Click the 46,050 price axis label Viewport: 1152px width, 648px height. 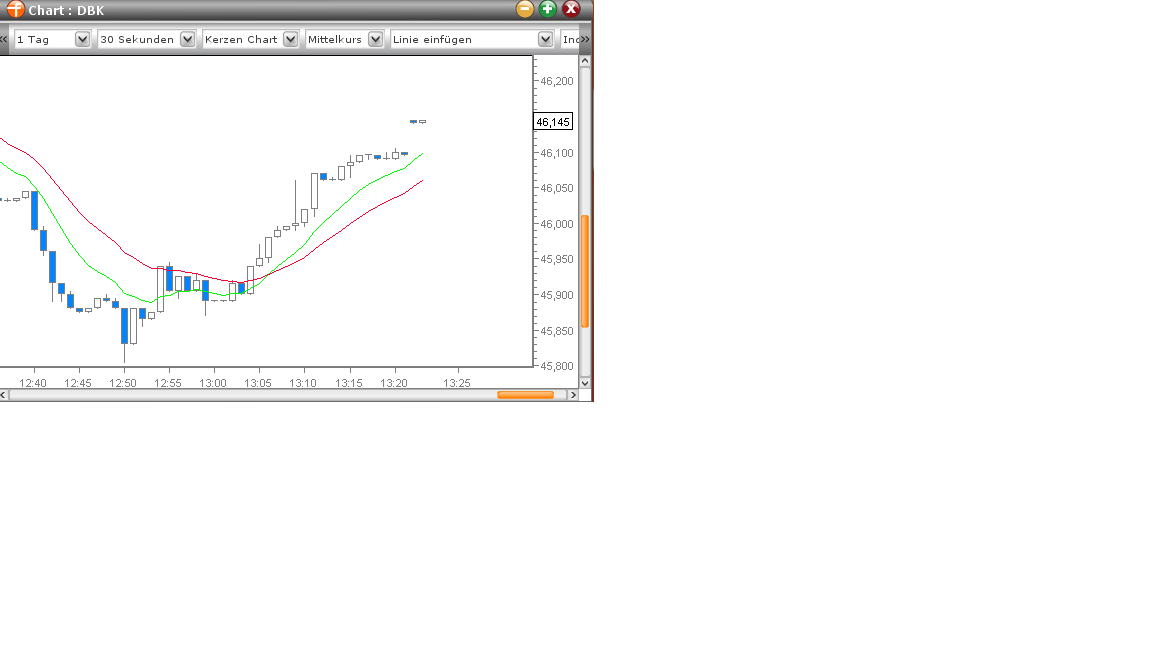(557, 188)
